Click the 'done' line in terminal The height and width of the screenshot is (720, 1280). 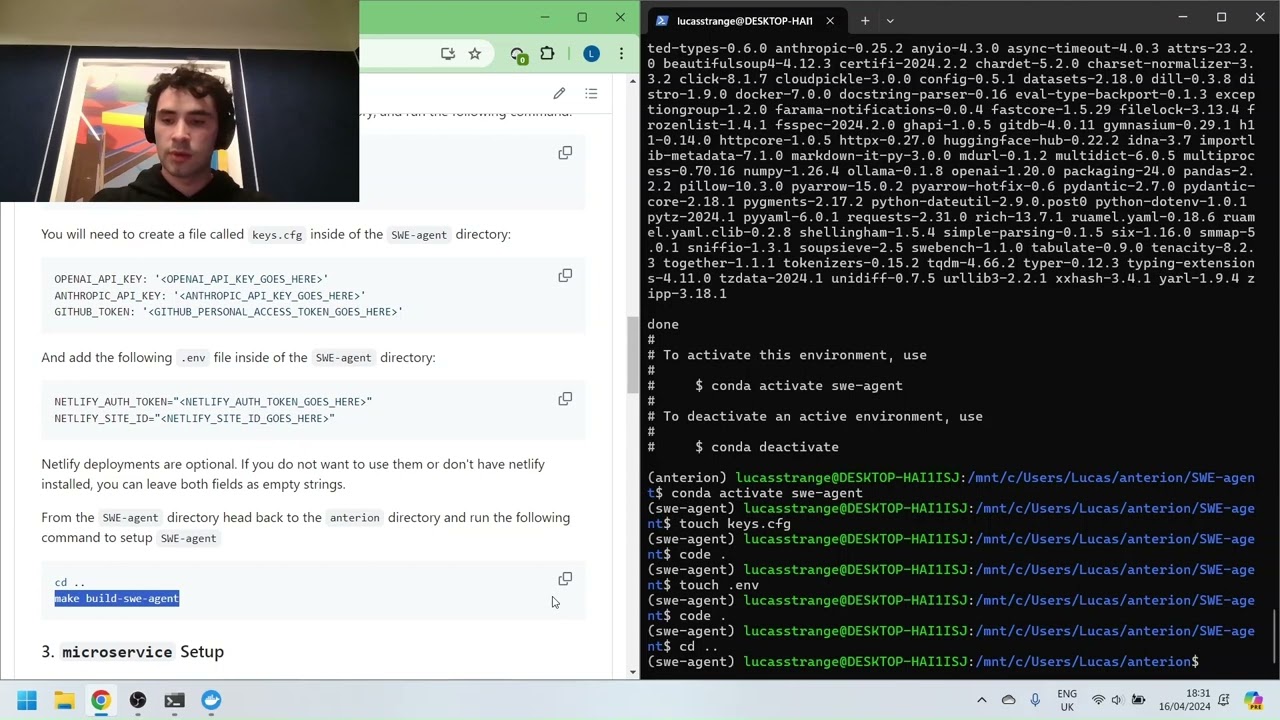tap(663, 324)
